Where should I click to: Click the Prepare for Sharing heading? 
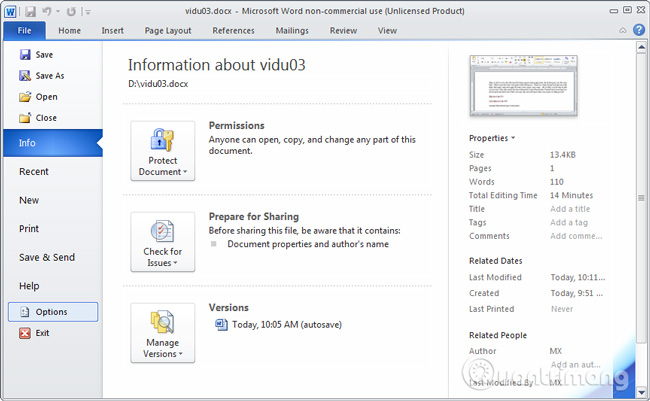(x=254, y=216)
